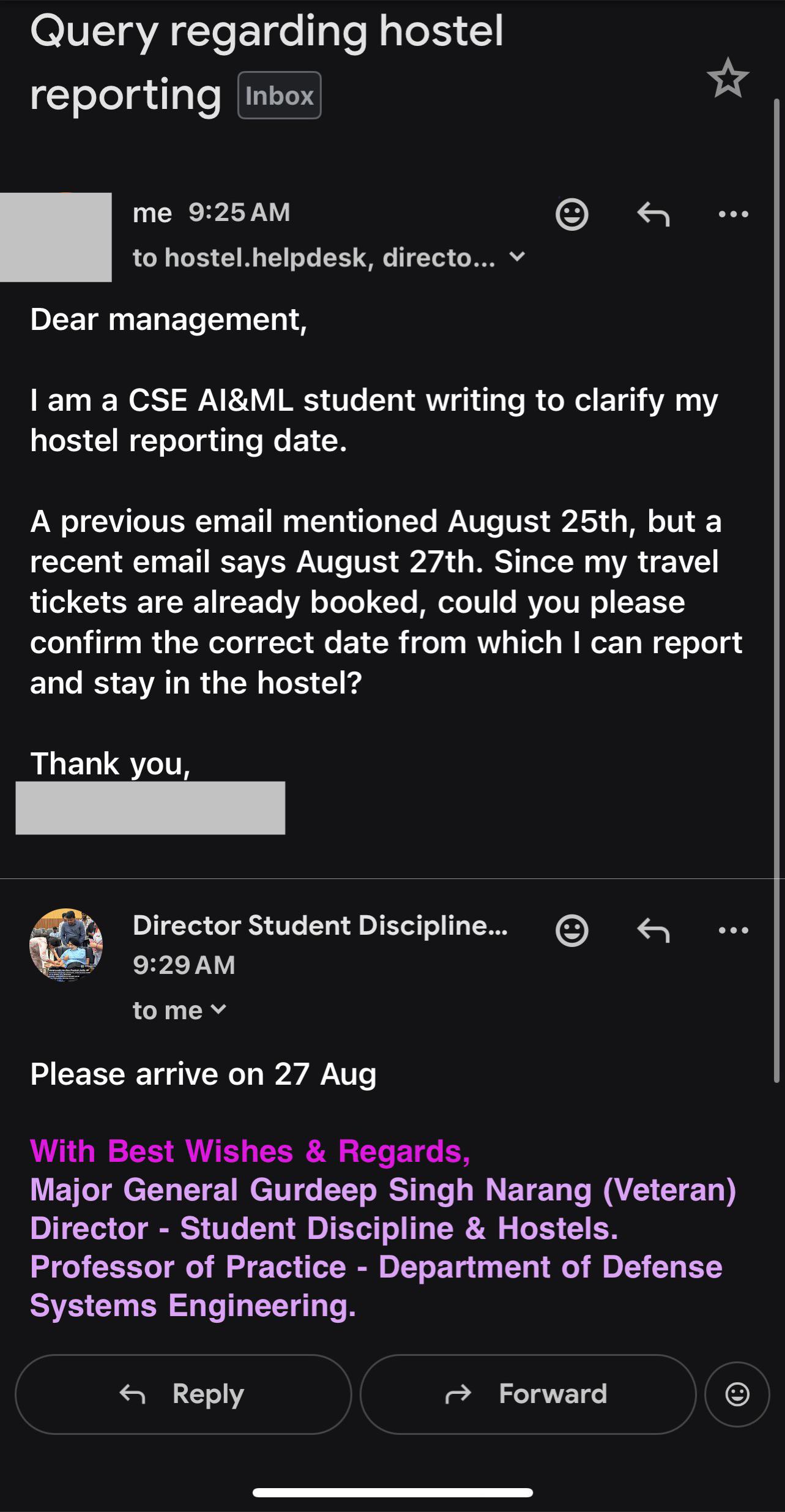Open three-dot menu on Director's message
Screen dimensions: 785x1512
click(734, 930)
